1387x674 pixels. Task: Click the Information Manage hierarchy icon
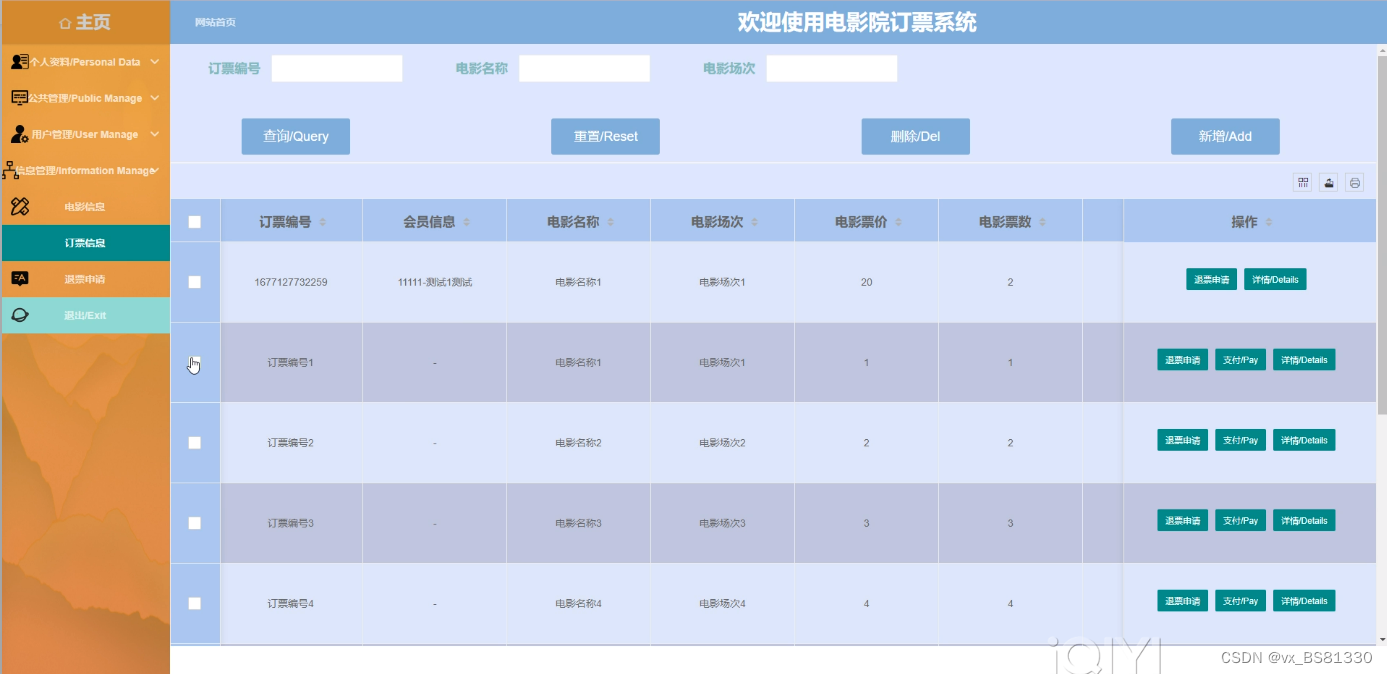coord(11,170)
